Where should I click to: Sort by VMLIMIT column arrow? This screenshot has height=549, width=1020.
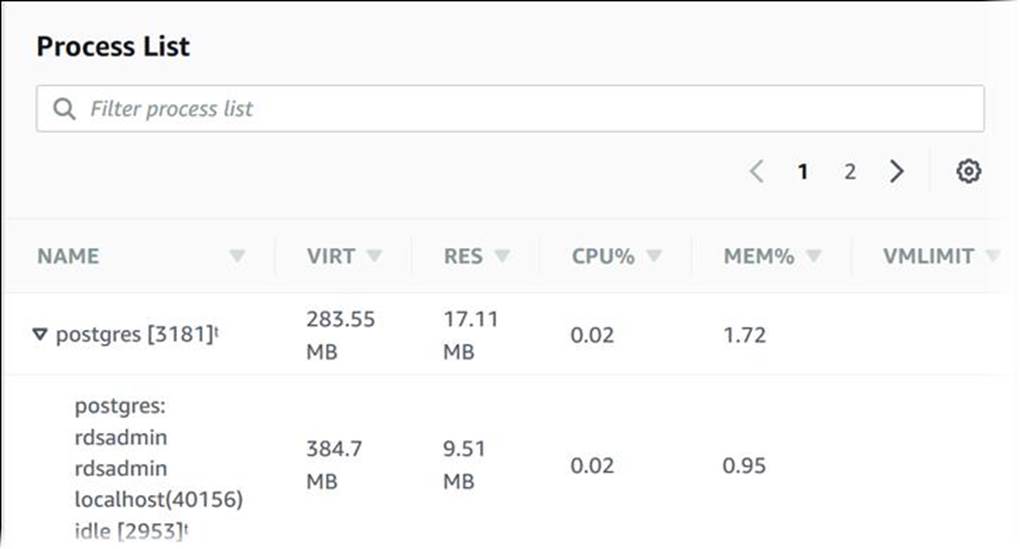point(991,257)
